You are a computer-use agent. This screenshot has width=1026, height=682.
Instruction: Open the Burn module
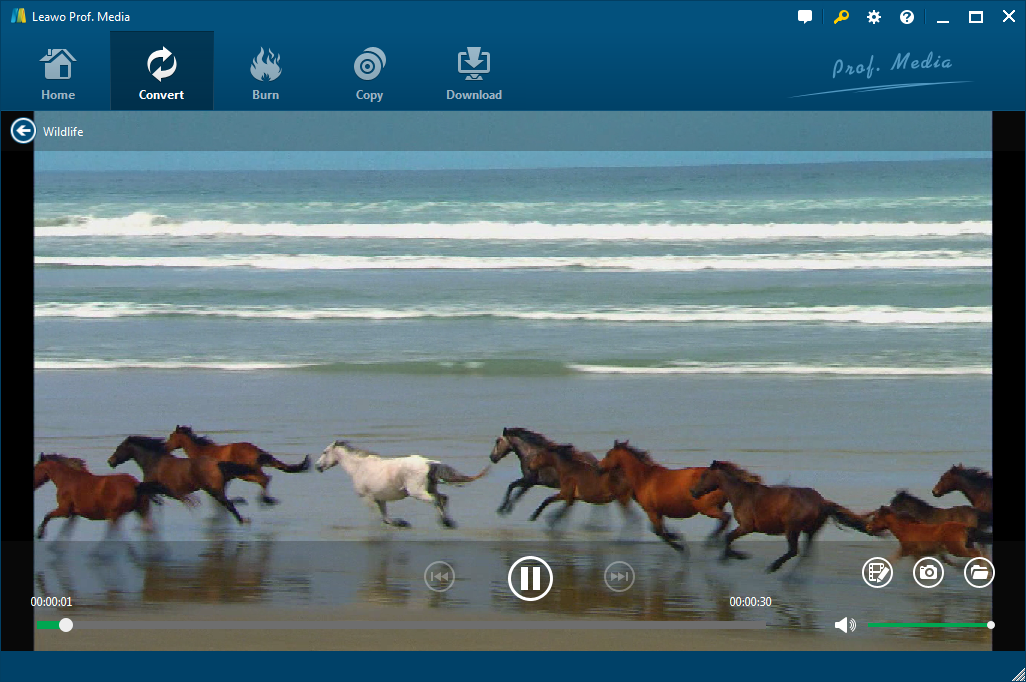tap(265, 73)
